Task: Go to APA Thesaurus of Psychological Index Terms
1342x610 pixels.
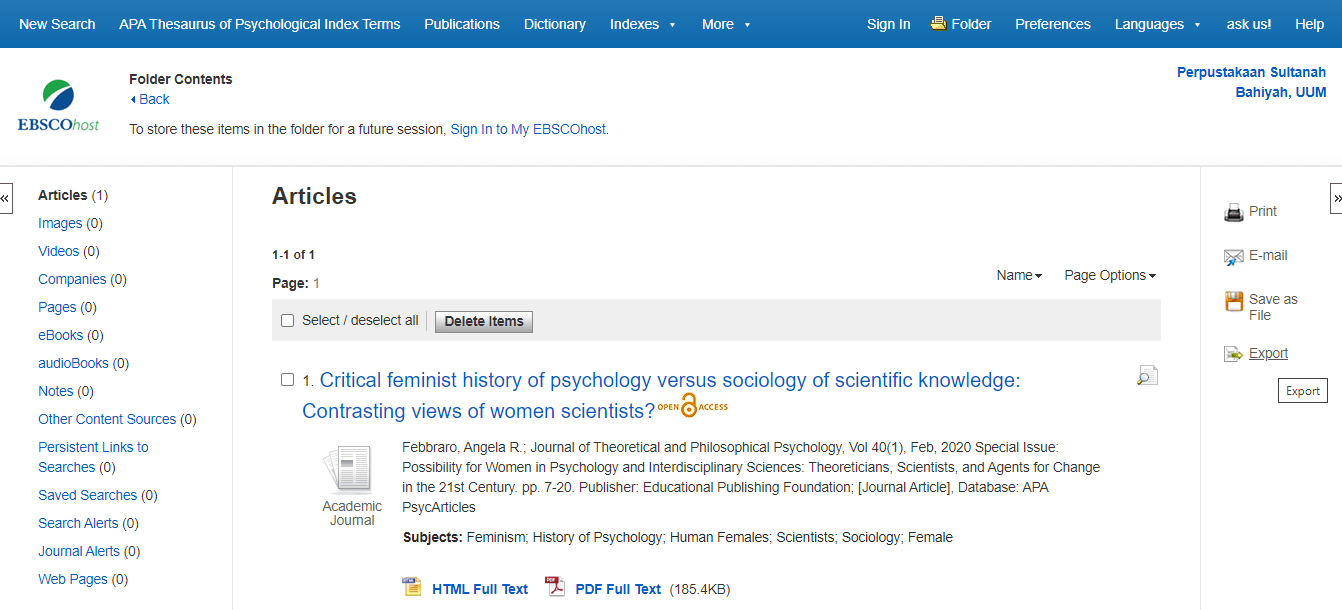Action: 259,24
